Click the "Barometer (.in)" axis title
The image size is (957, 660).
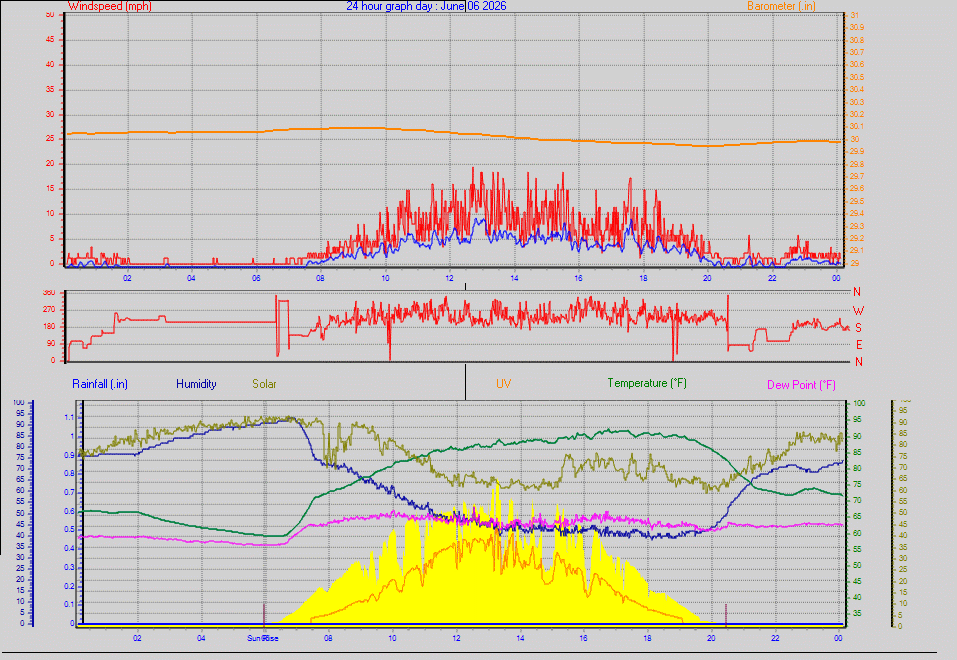click(781, 6)
